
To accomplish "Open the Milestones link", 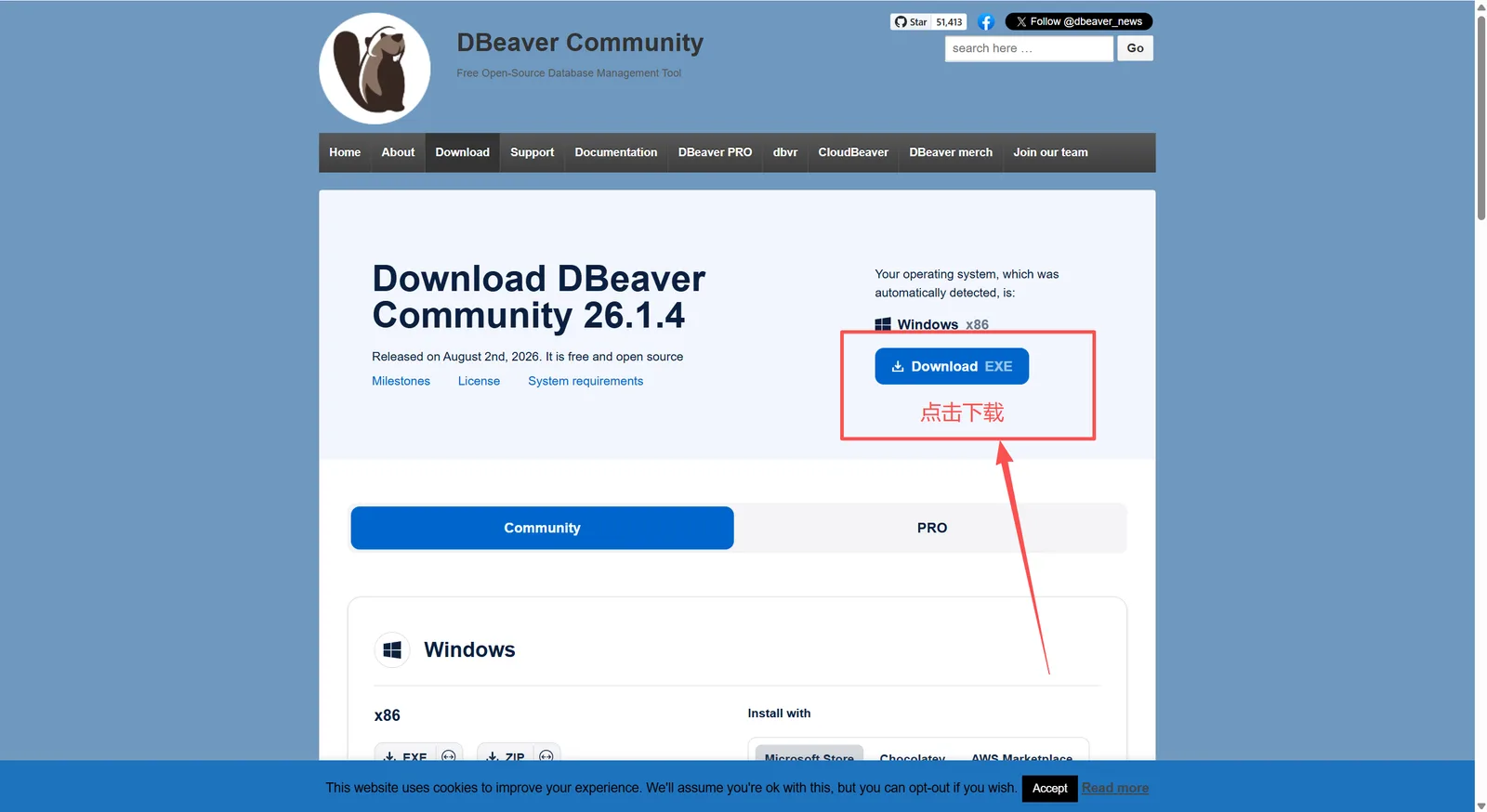I will (x=401, y=381).
